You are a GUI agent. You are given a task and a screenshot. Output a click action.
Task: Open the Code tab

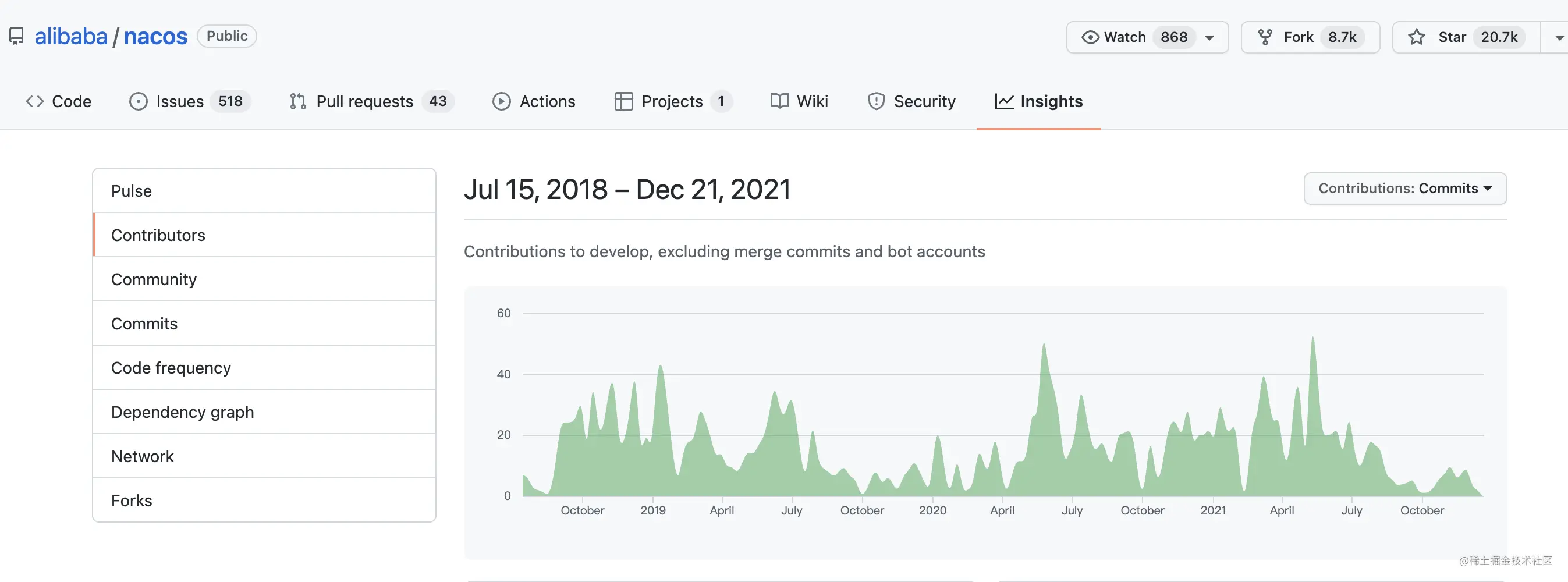coord(58,101)
